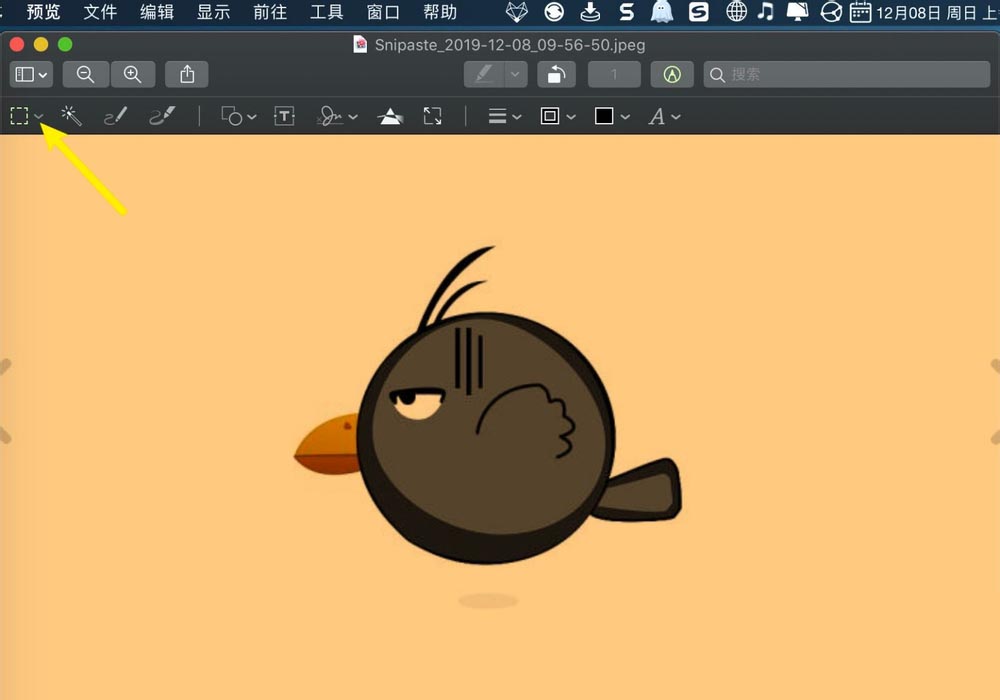1000x700 pixels.
Task: Click the page number field showing 1
Action: [x=614, y=75]
